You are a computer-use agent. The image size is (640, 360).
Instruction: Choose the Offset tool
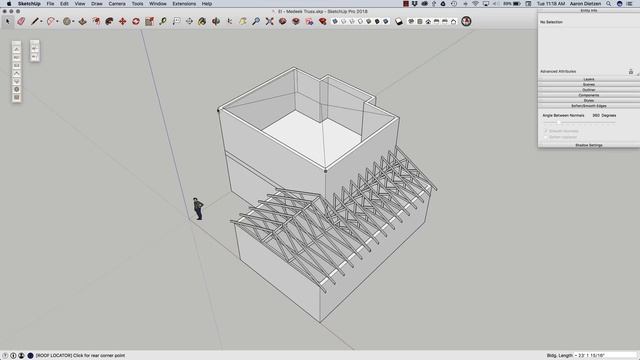pos(96,21)
